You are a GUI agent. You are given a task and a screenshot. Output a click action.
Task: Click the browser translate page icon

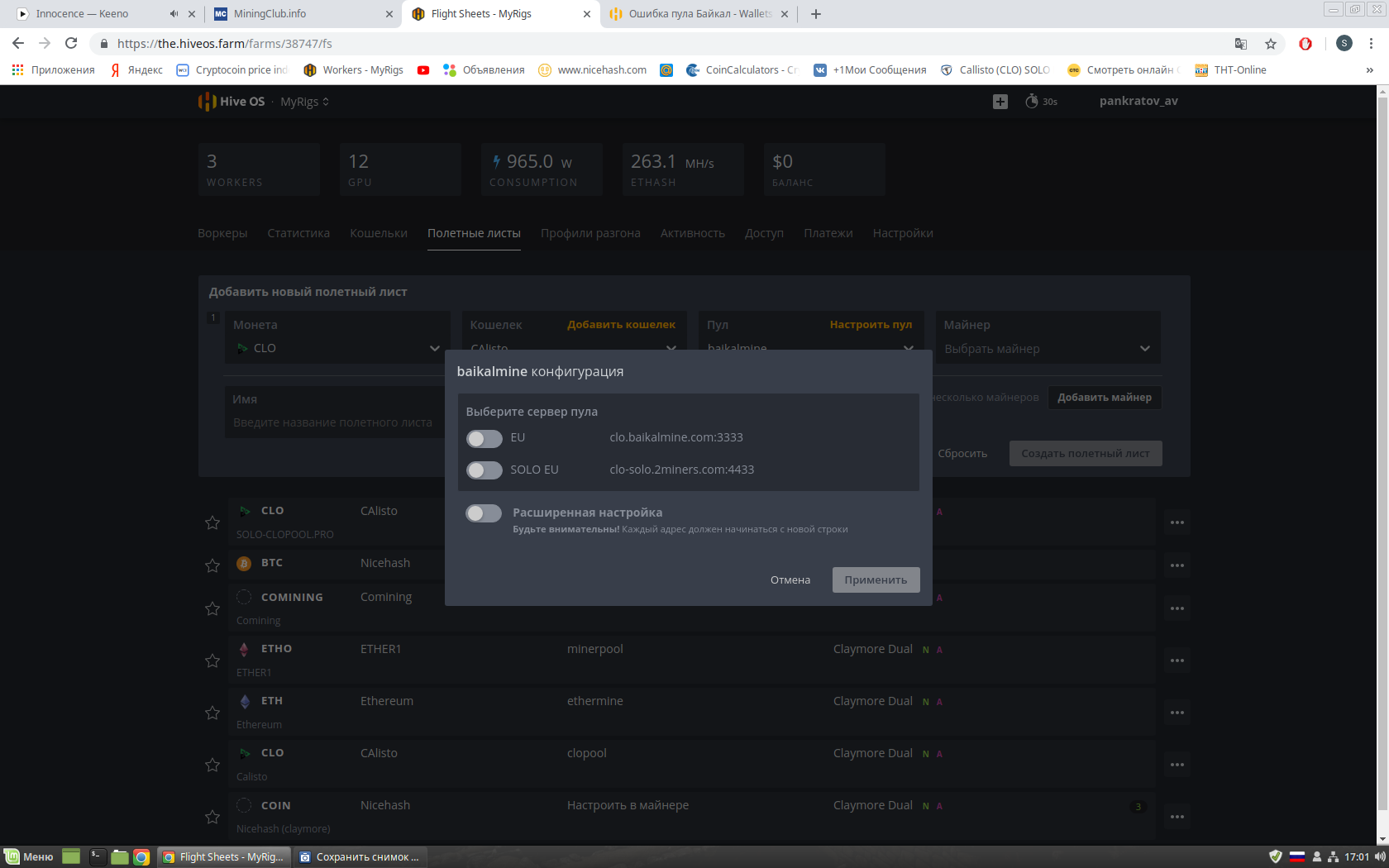pyautogui.click(x=1241, y=44)
